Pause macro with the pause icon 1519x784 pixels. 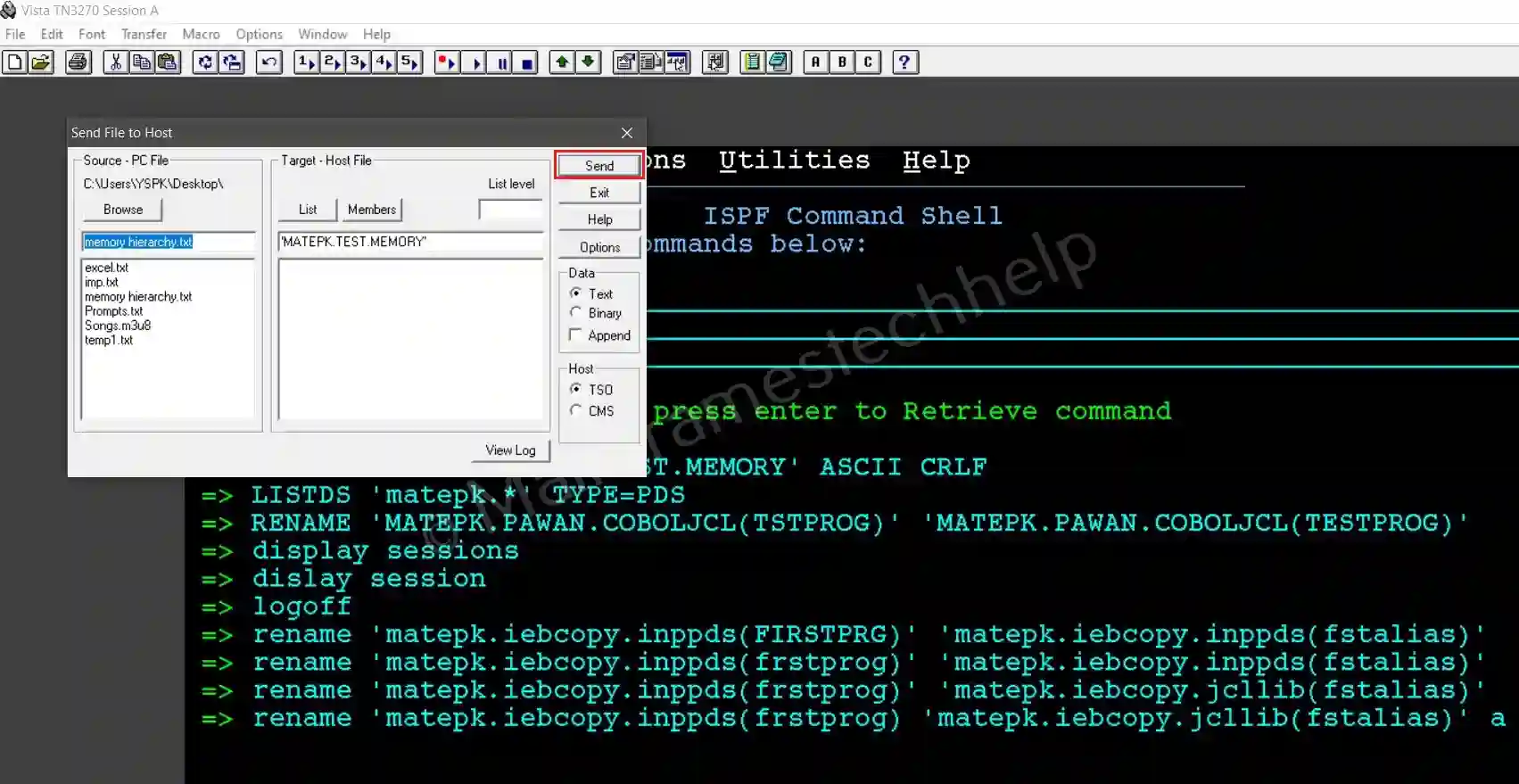tap(501, 62)
